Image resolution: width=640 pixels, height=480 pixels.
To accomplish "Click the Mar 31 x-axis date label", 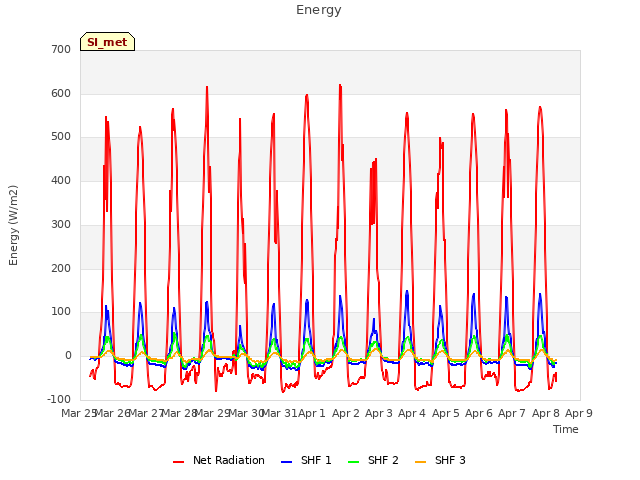I will (279, 413).
